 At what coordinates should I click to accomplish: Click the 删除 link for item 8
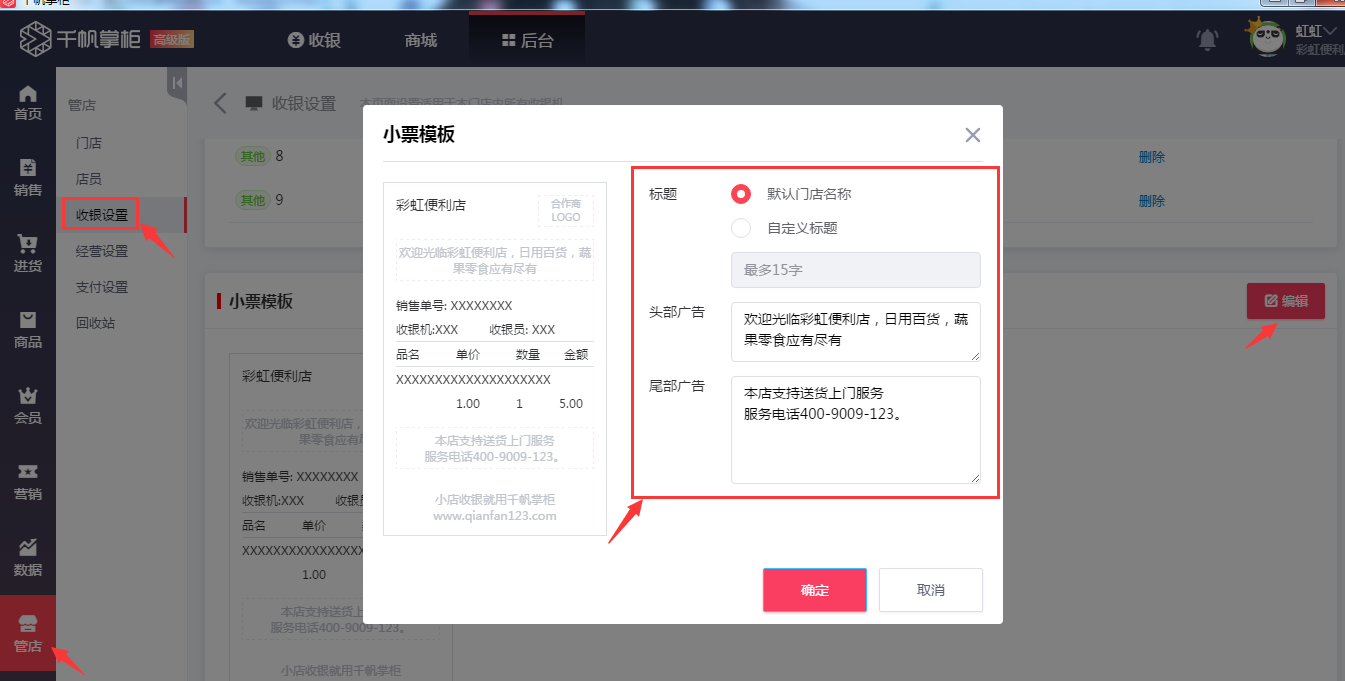click(1151, 158)
